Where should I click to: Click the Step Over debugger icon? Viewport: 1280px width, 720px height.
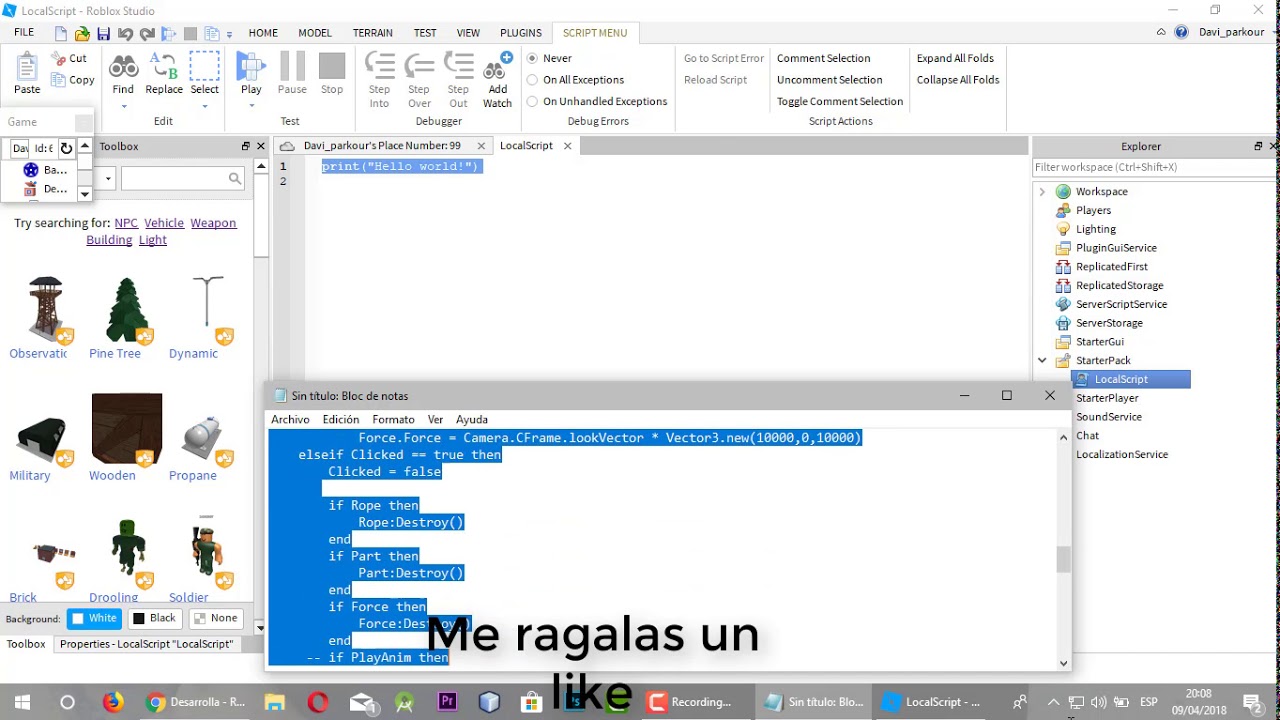[x=419, y=67]
